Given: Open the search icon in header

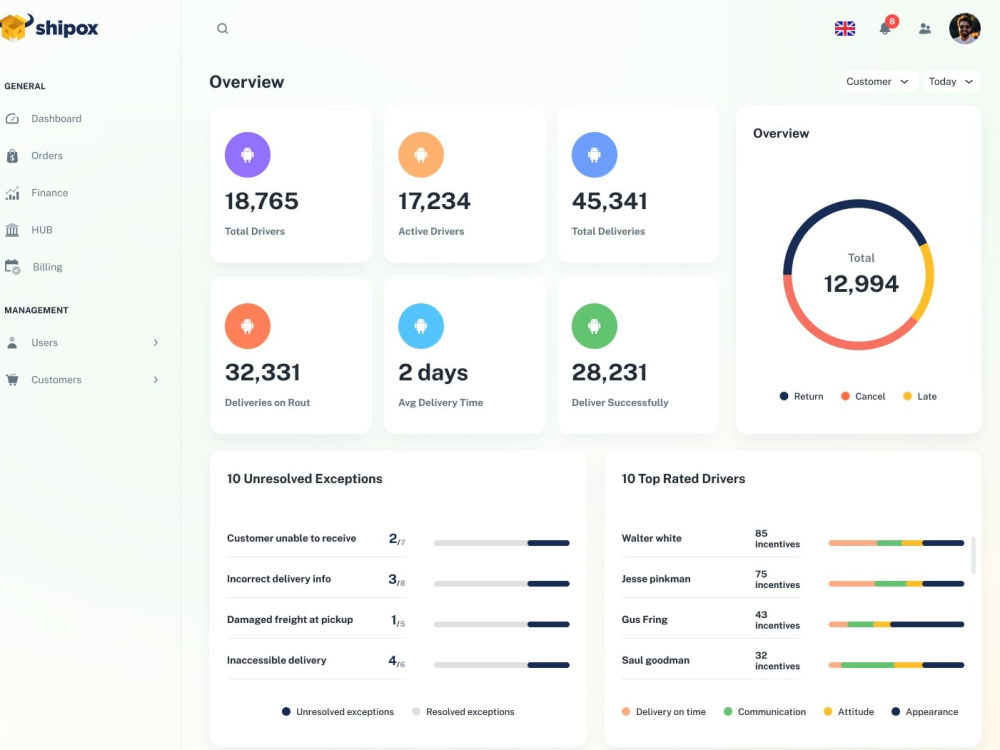Looking at the screenshot, I should [223, 29].
